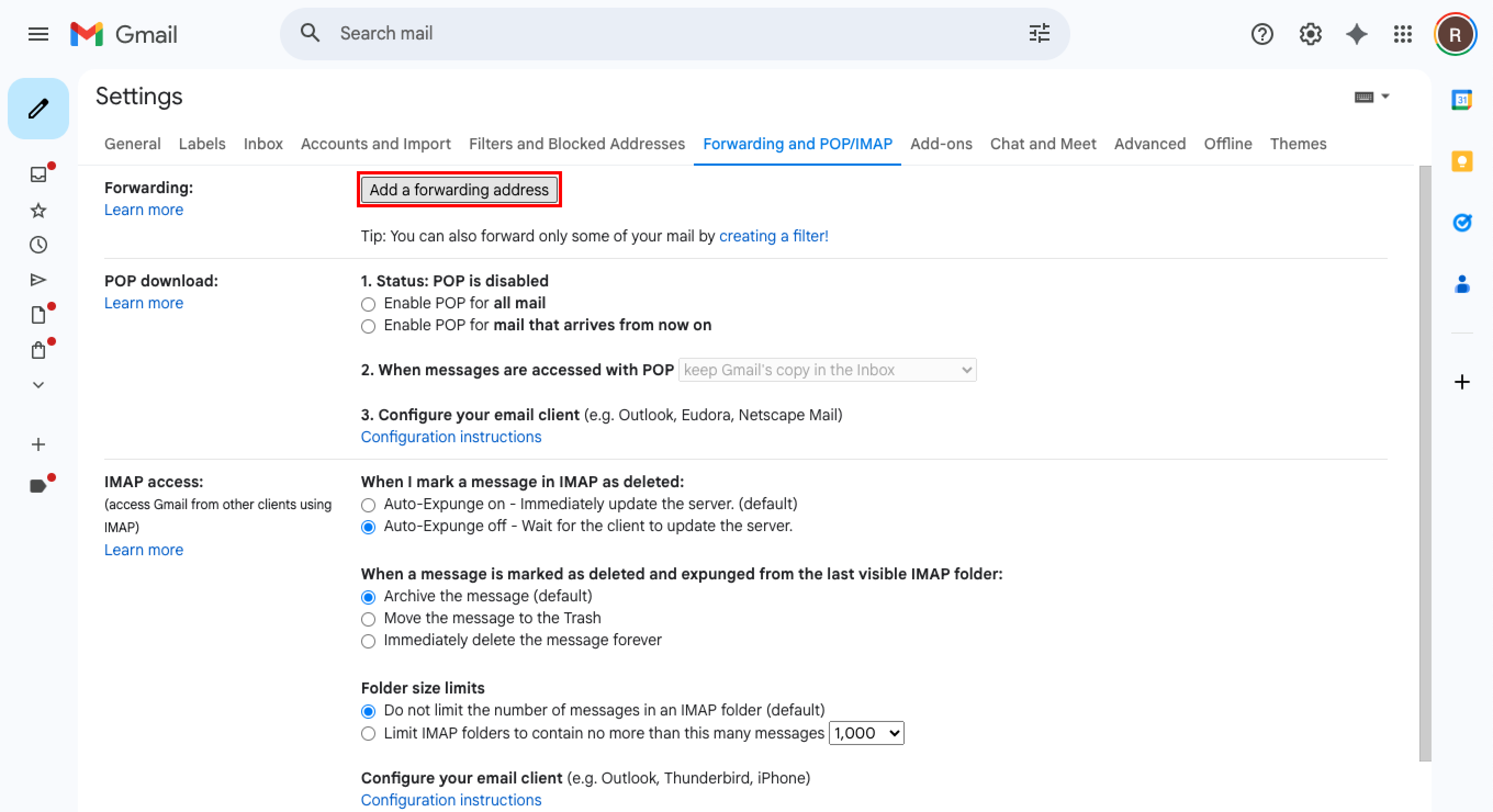
Task: Open Google Calendar side panel icon
Action: point(1461,100)
